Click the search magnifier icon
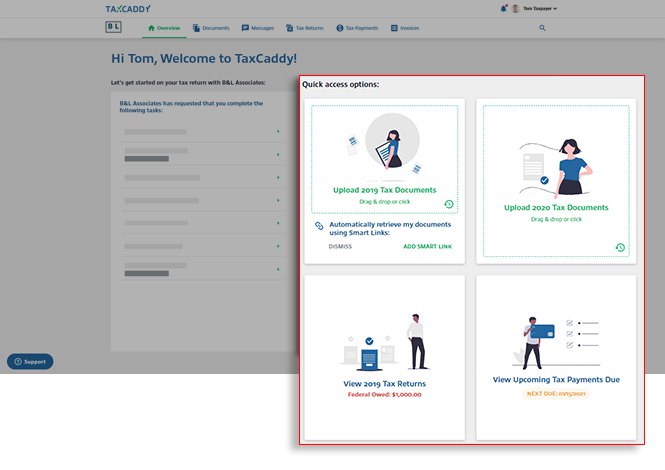The width and height of the screenshot is (665, 470). [x=542, y=28]
